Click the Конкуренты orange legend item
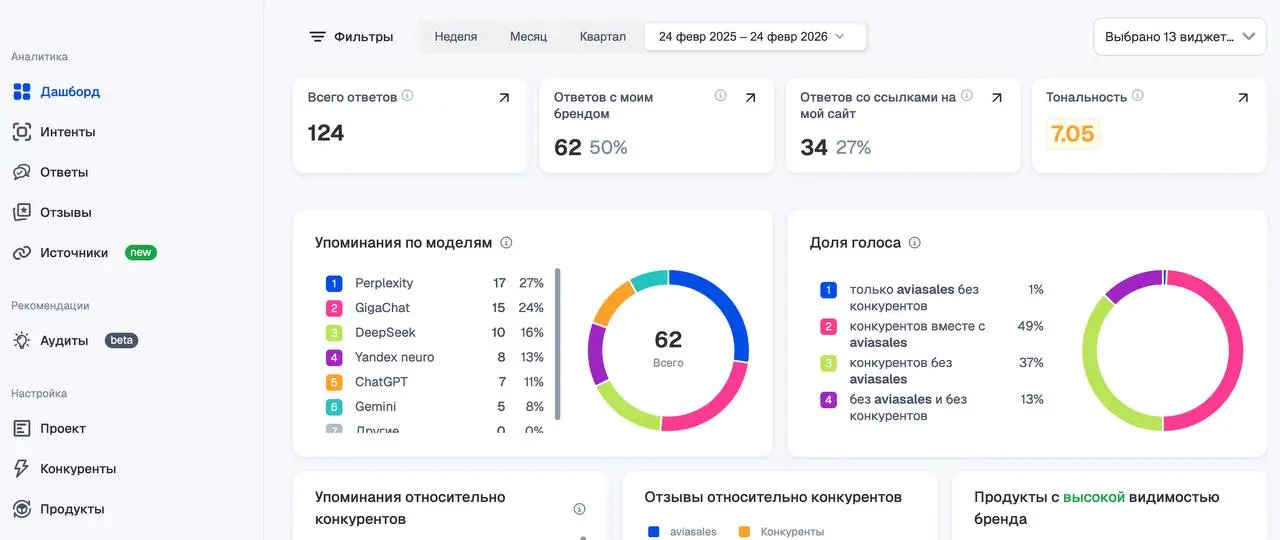 (781, 532)
